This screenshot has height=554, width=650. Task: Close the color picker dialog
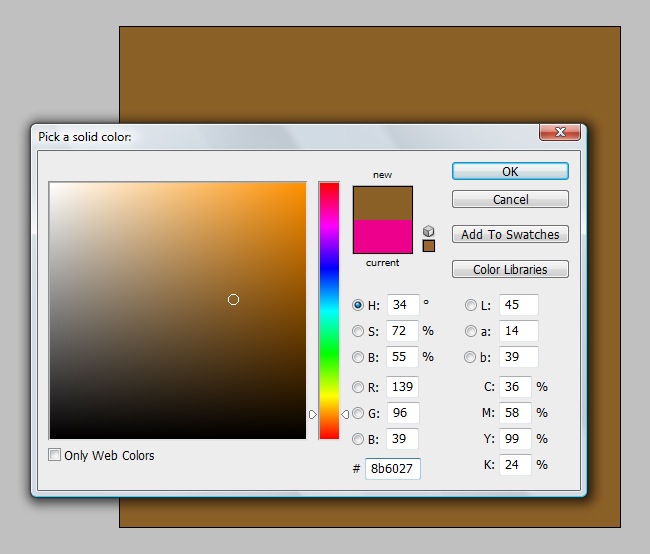point(560,133)
